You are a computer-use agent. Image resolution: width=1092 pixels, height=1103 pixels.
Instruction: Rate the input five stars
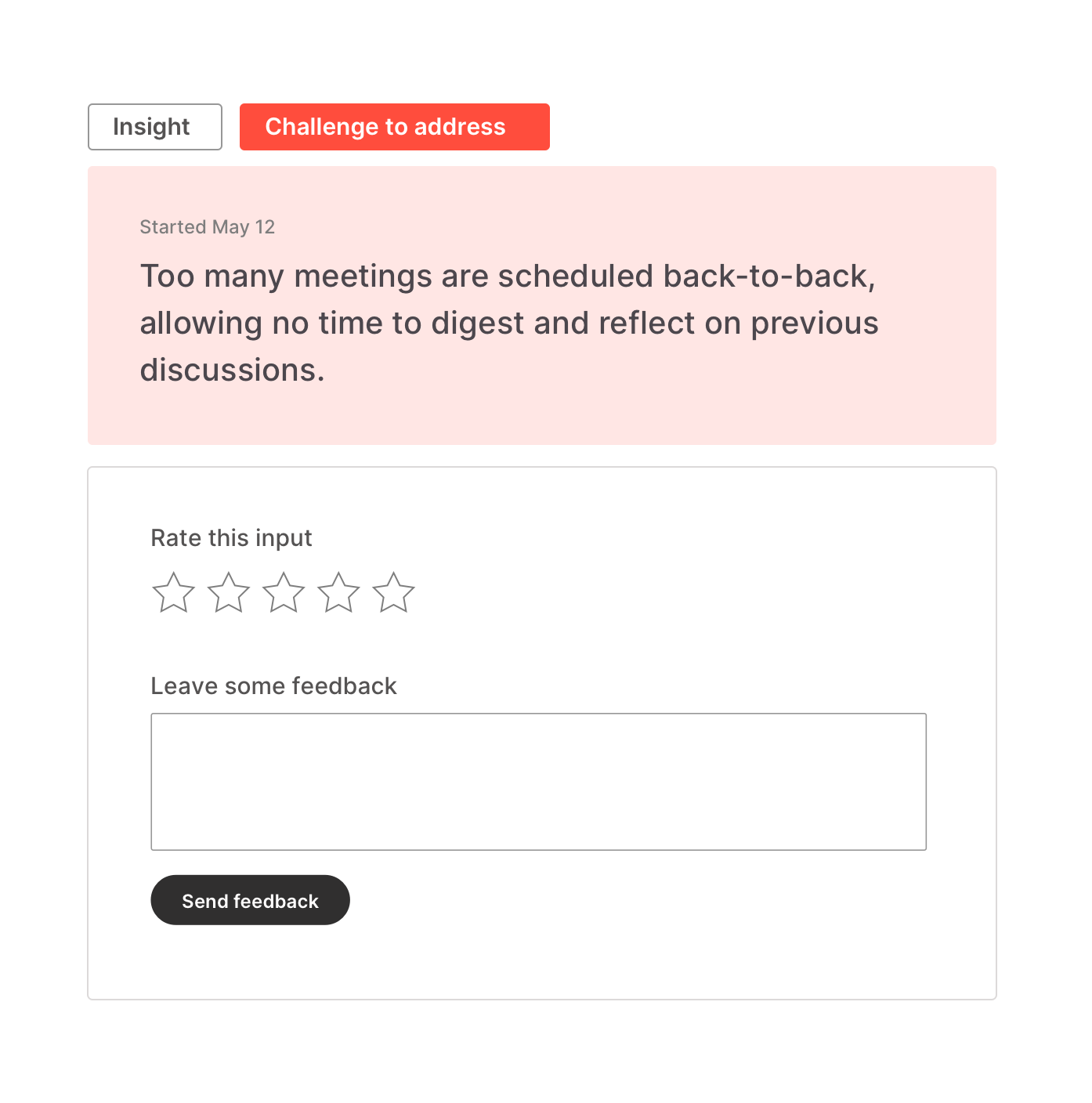393,592
